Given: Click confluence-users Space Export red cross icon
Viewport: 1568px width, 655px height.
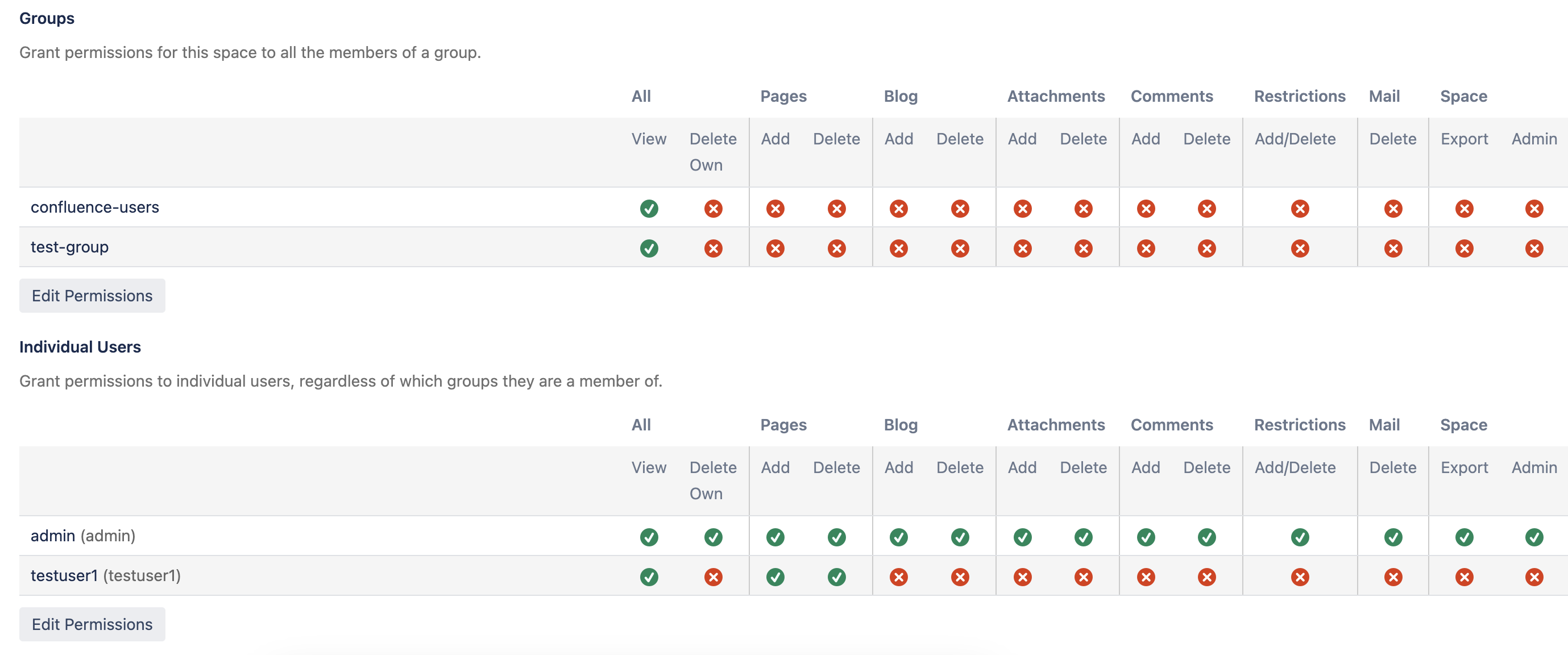Looking at the screenshot, I should tap(1464, 209).
